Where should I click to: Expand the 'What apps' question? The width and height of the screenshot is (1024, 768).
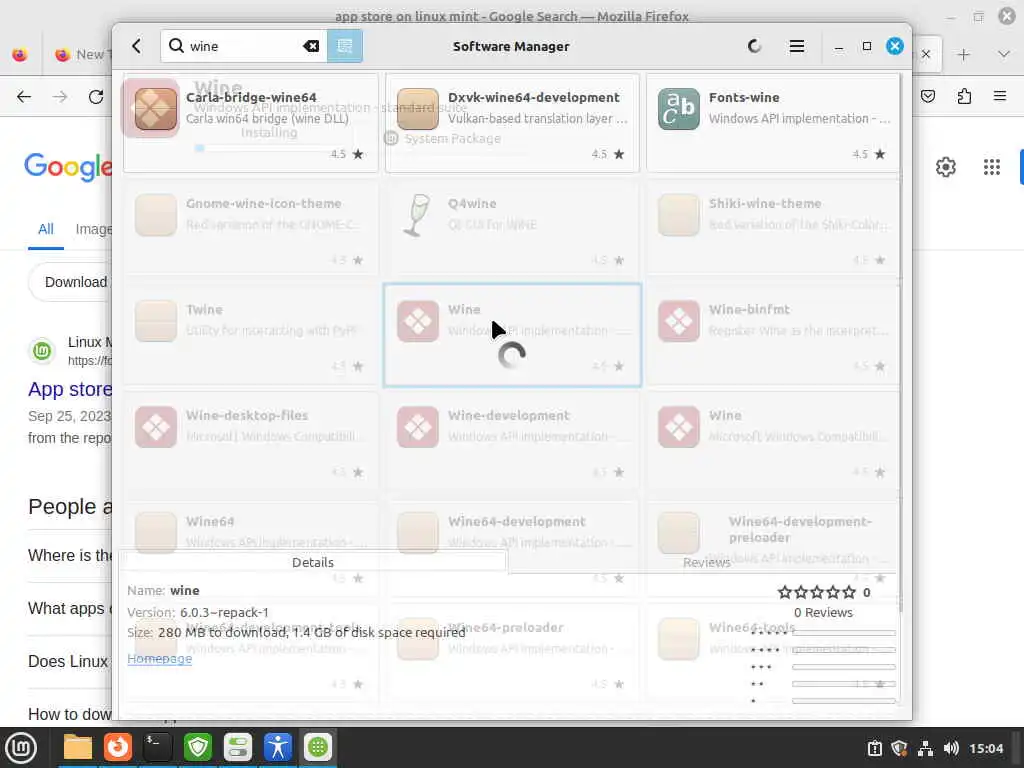point(70,609)
